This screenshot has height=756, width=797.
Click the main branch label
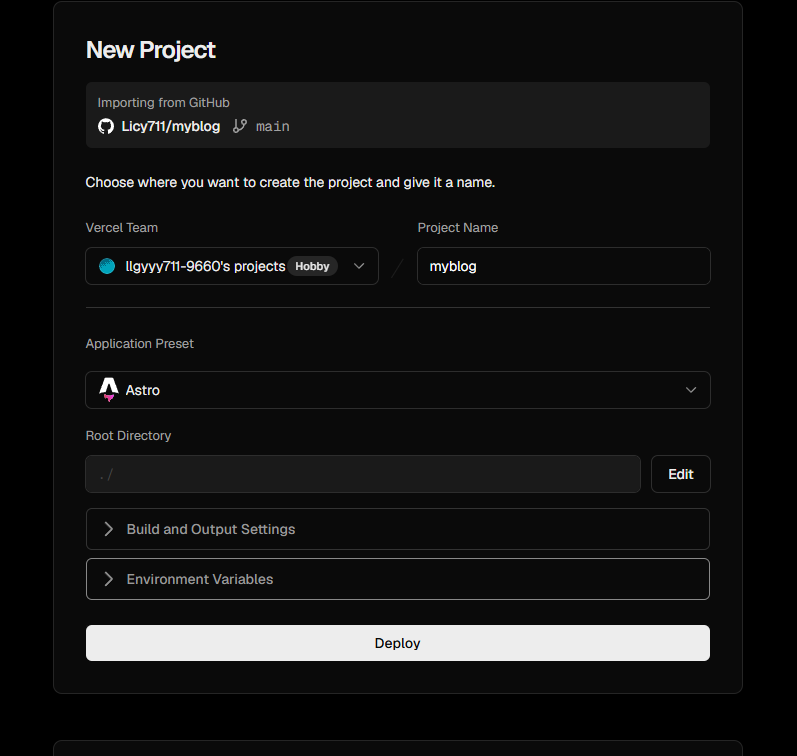pyautogui.click(x=272, y=126)
